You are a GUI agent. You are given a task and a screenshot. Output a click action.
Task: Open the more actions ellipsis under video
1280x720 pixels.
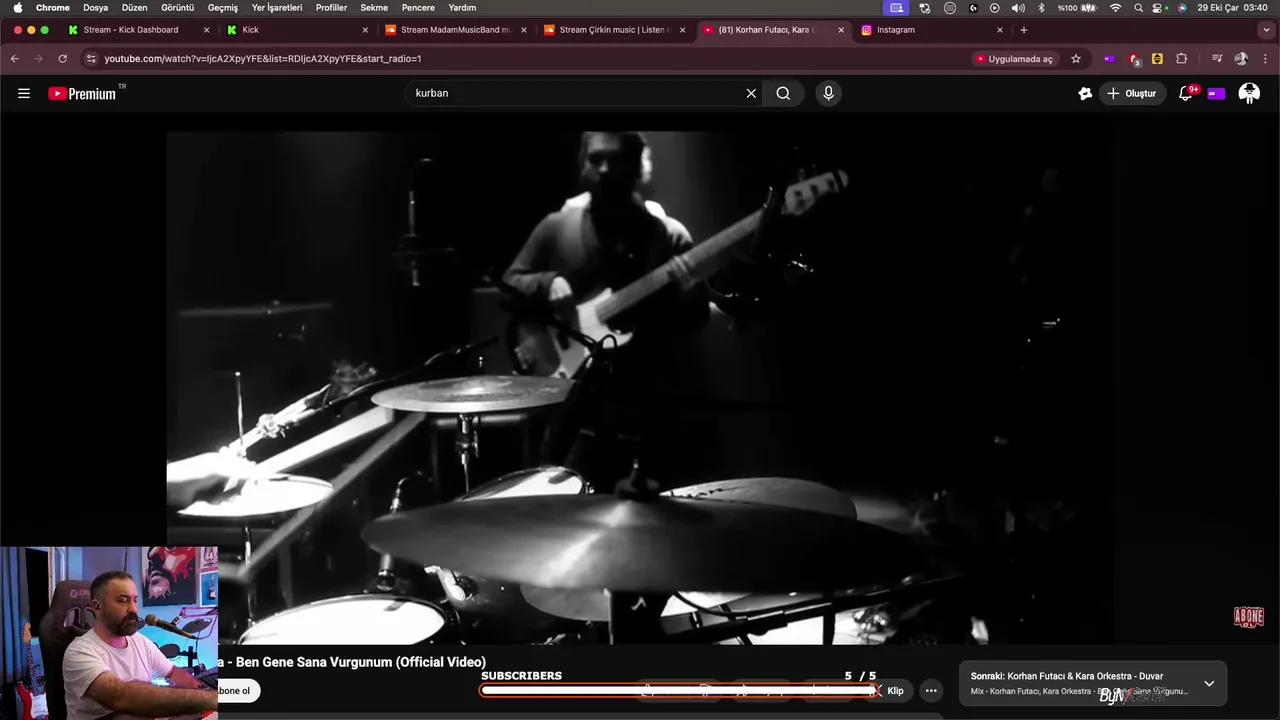pos(931,691)
